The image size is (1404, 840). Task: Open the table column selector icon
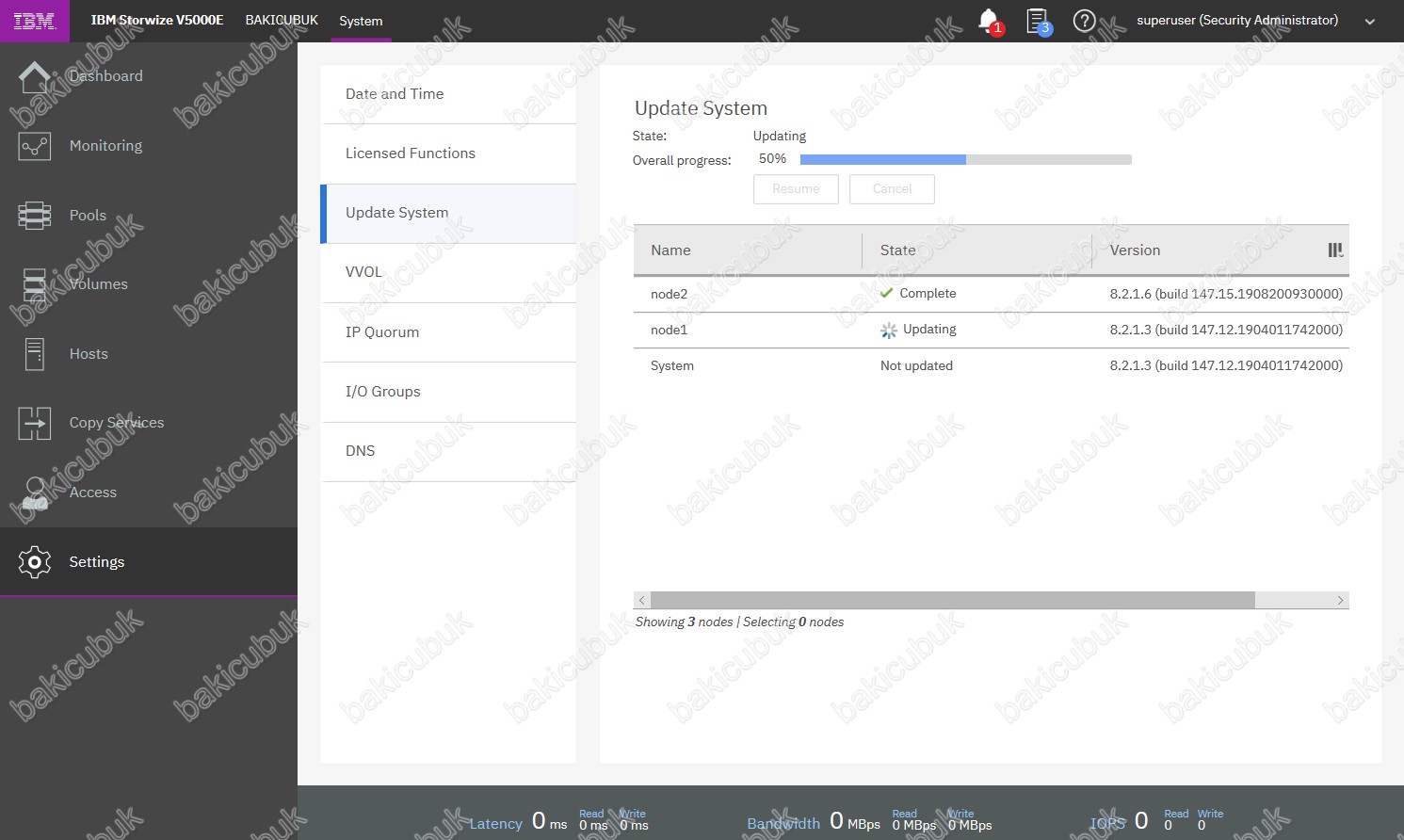(1335, 250)
